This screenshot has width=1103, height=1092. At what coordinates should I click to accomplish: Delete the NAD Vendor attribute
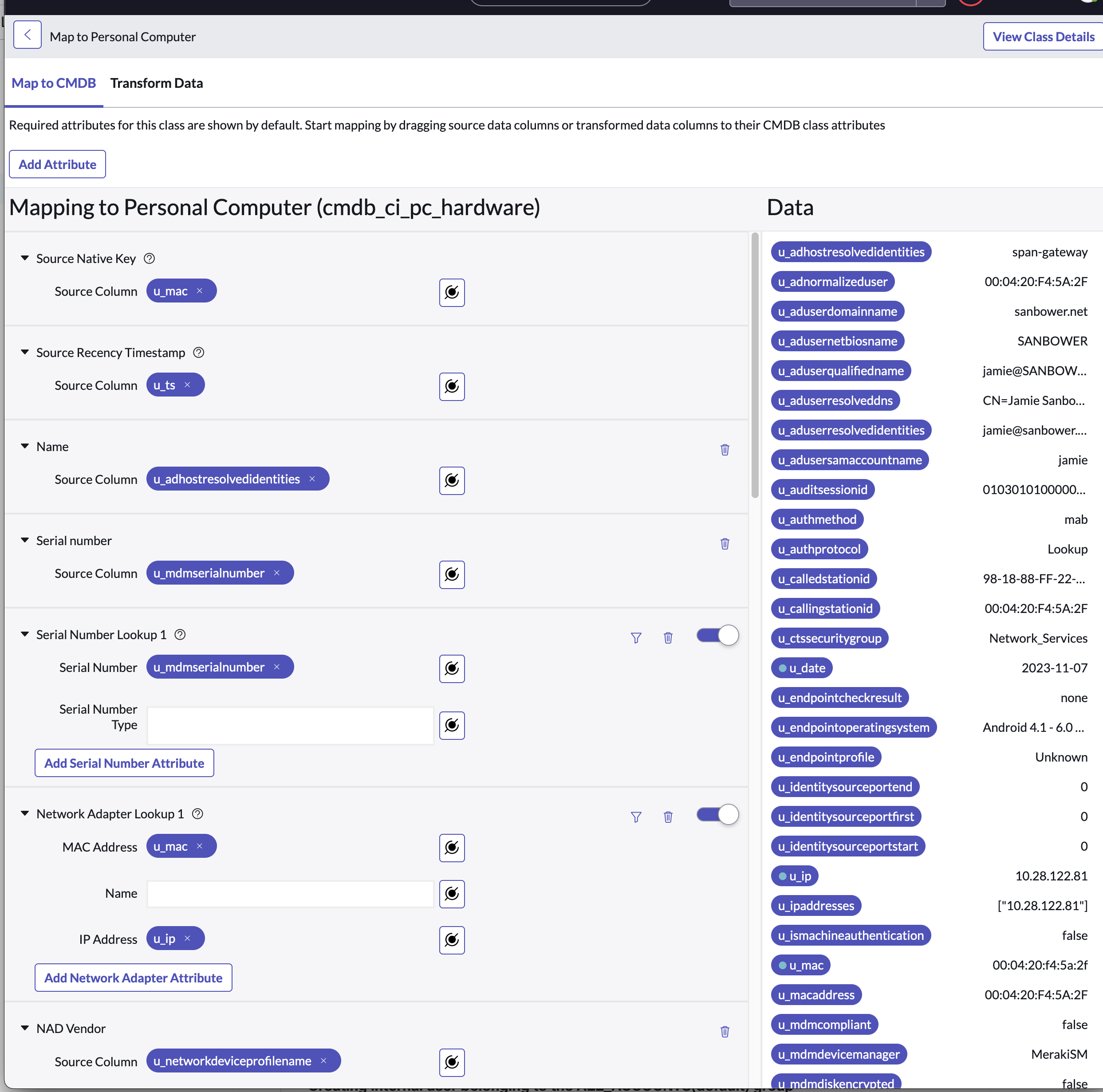click(725, 1032)
